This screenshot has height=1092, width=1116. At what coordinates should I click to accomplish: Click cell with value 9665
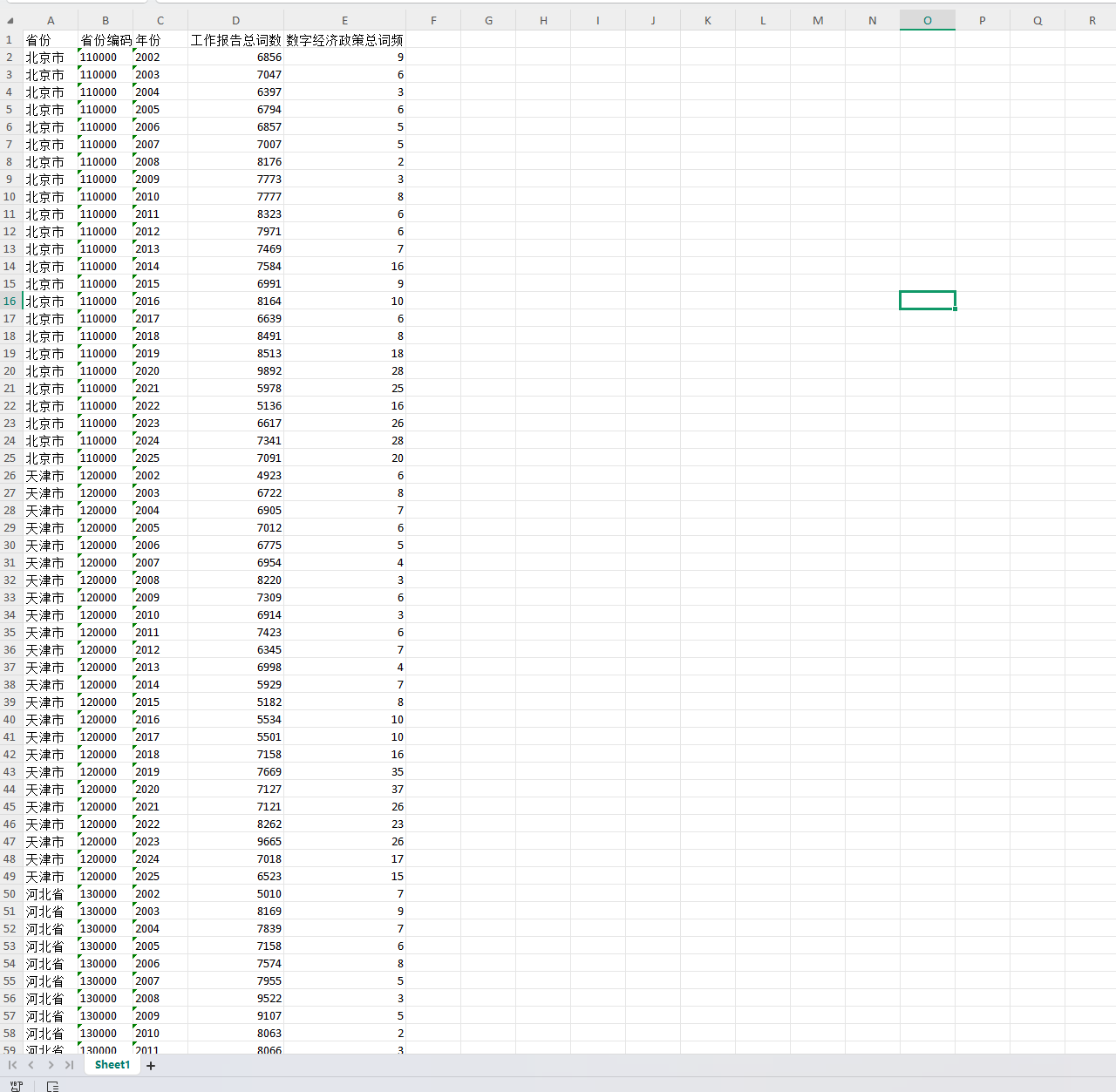(236, 841)
